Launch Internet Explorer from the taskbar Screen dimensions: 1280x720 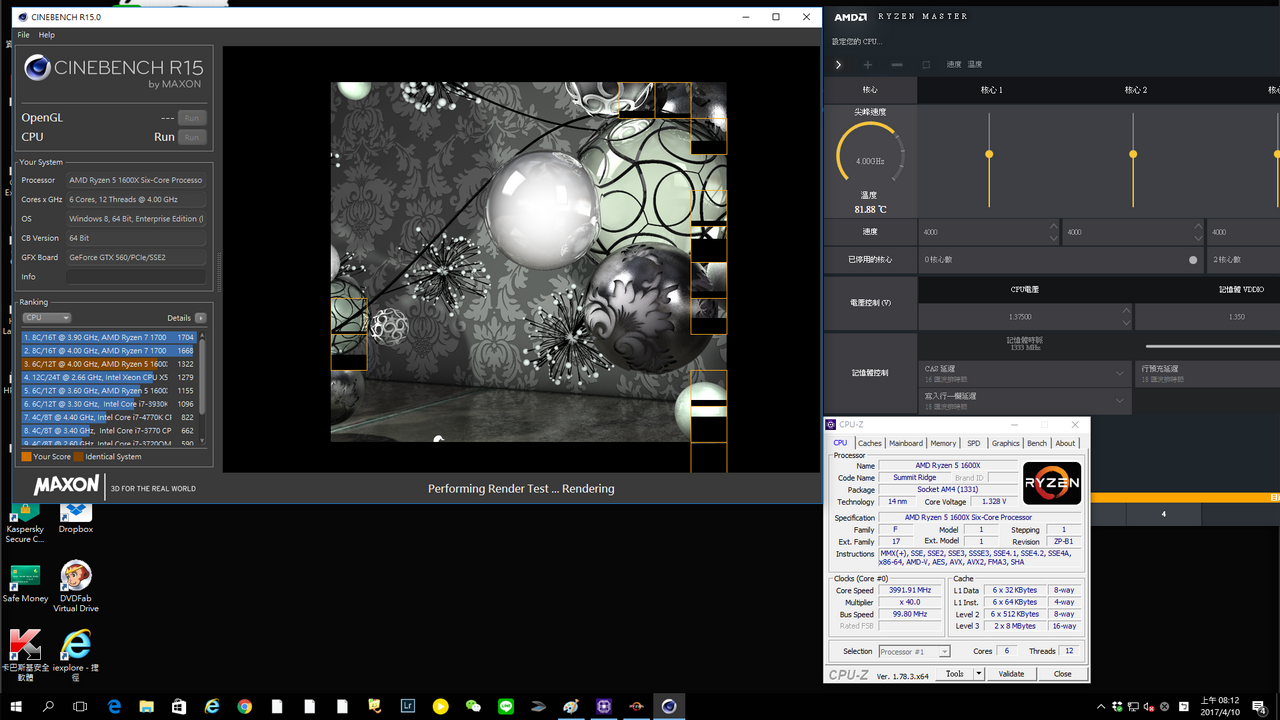pyautogui.click(x=212, y=706)
